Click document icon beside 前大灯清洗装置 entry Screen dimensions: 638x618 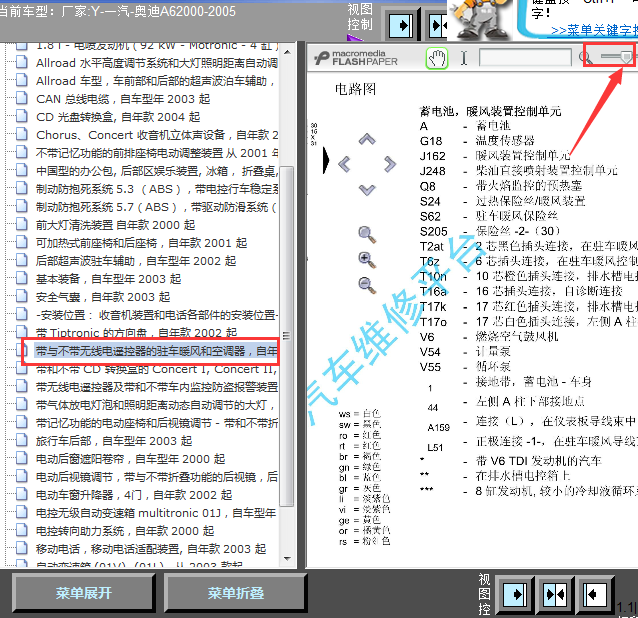[x=22, y=224]
